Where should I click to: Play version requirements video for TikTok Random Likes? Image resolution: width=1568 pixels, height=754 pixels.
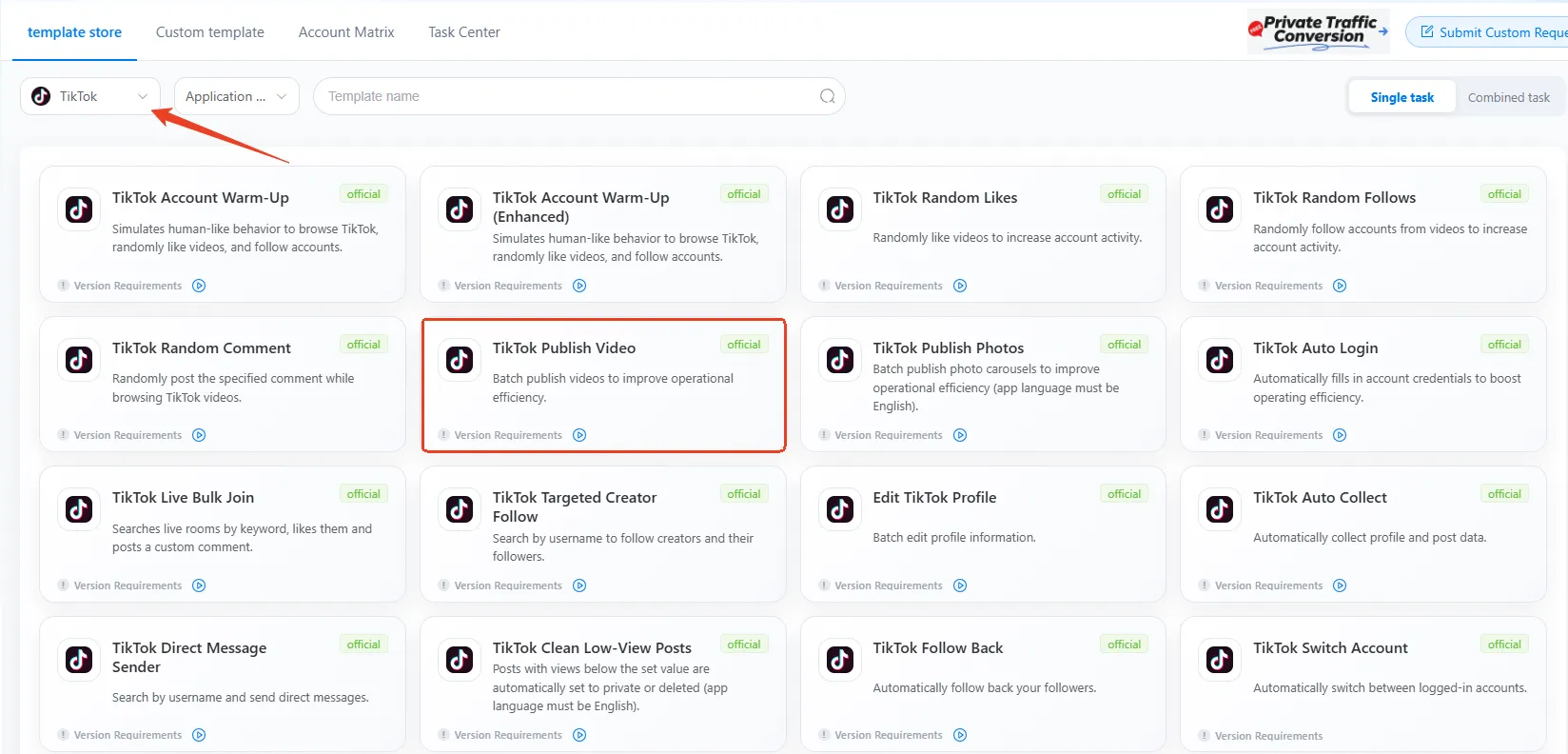coord(960,286)
